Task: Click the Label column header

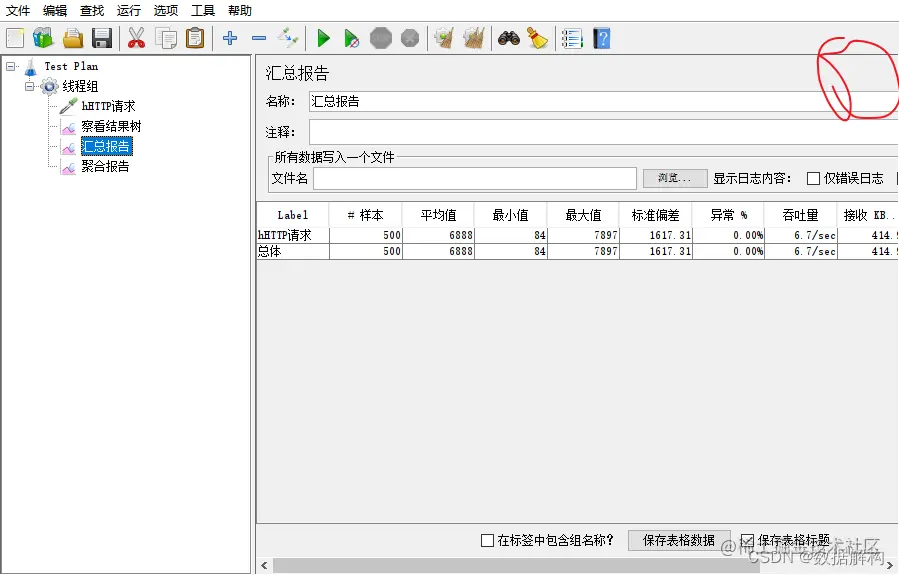Action: tap(292, 215)
